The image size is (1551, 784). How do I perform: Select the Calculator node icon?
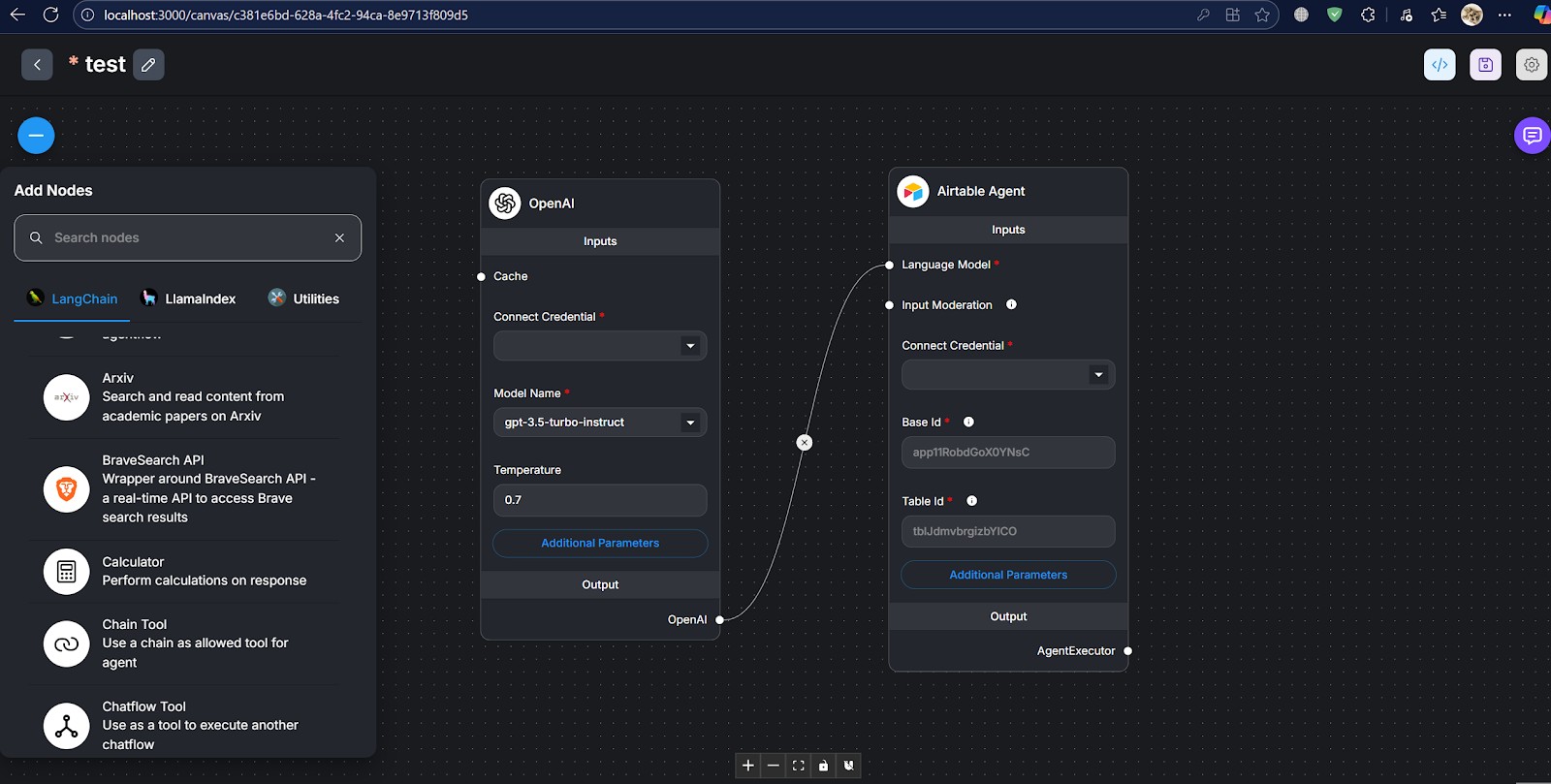coord(66,572)
